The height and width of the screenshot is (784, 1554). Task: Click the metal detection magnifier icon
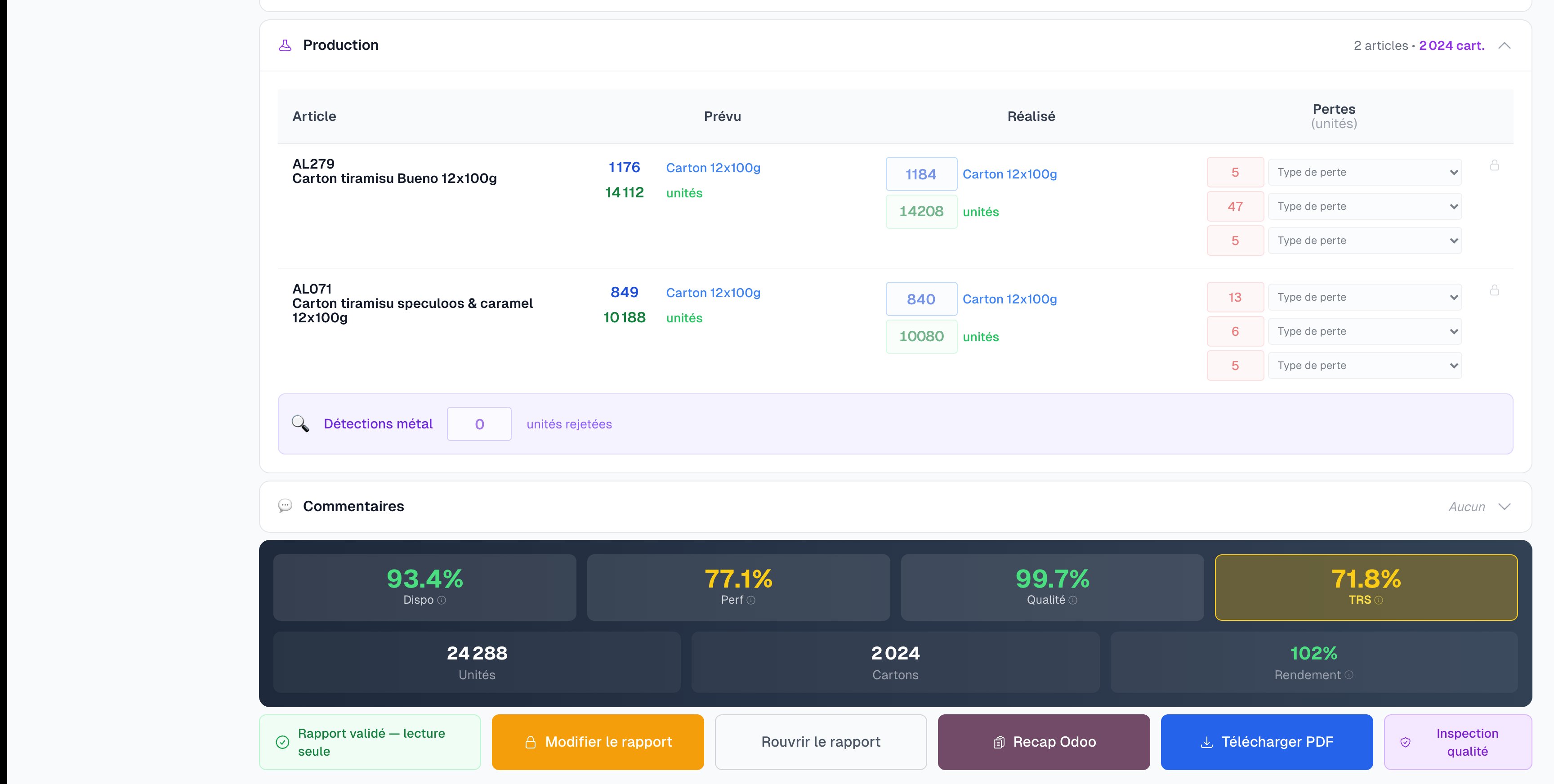(300, 424)
